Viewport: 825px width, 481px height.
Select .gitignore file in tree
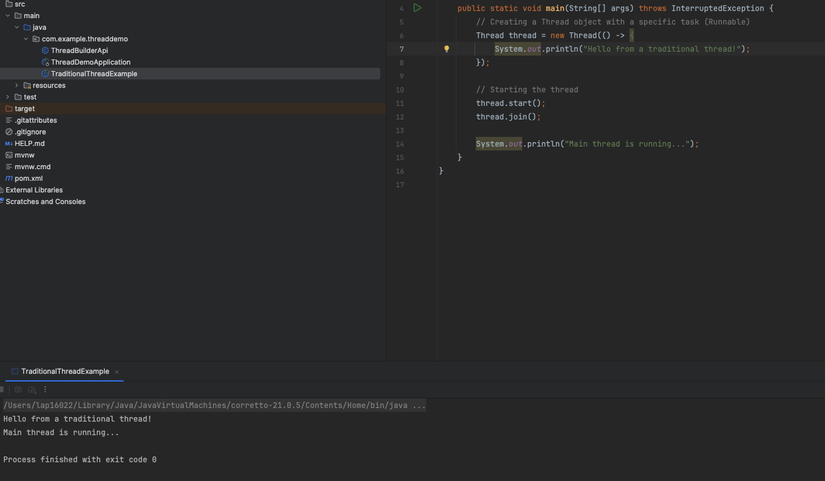point(30,132)
